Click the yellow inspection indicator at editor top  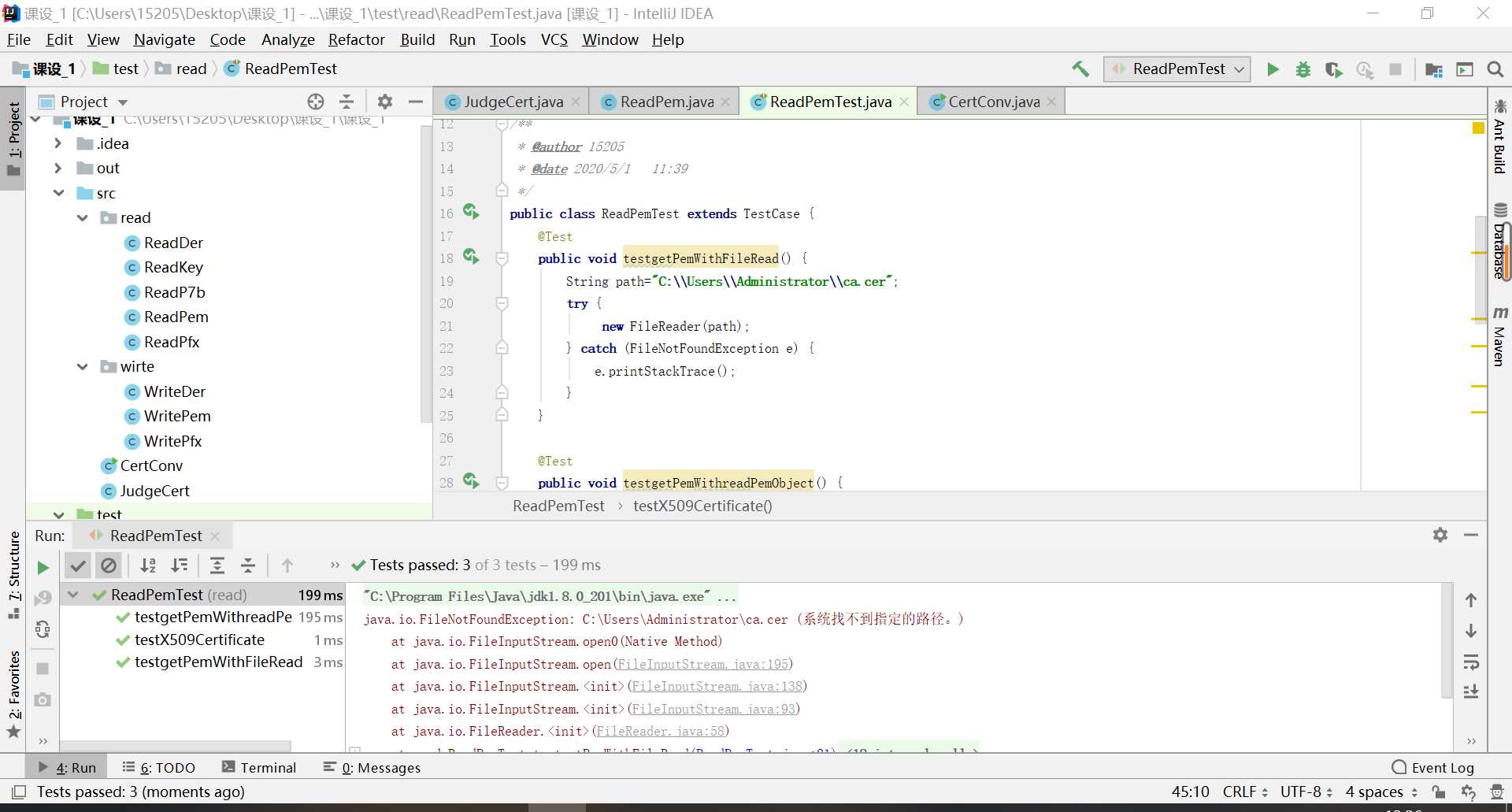pyautogui.click(x=1478, y=128)
